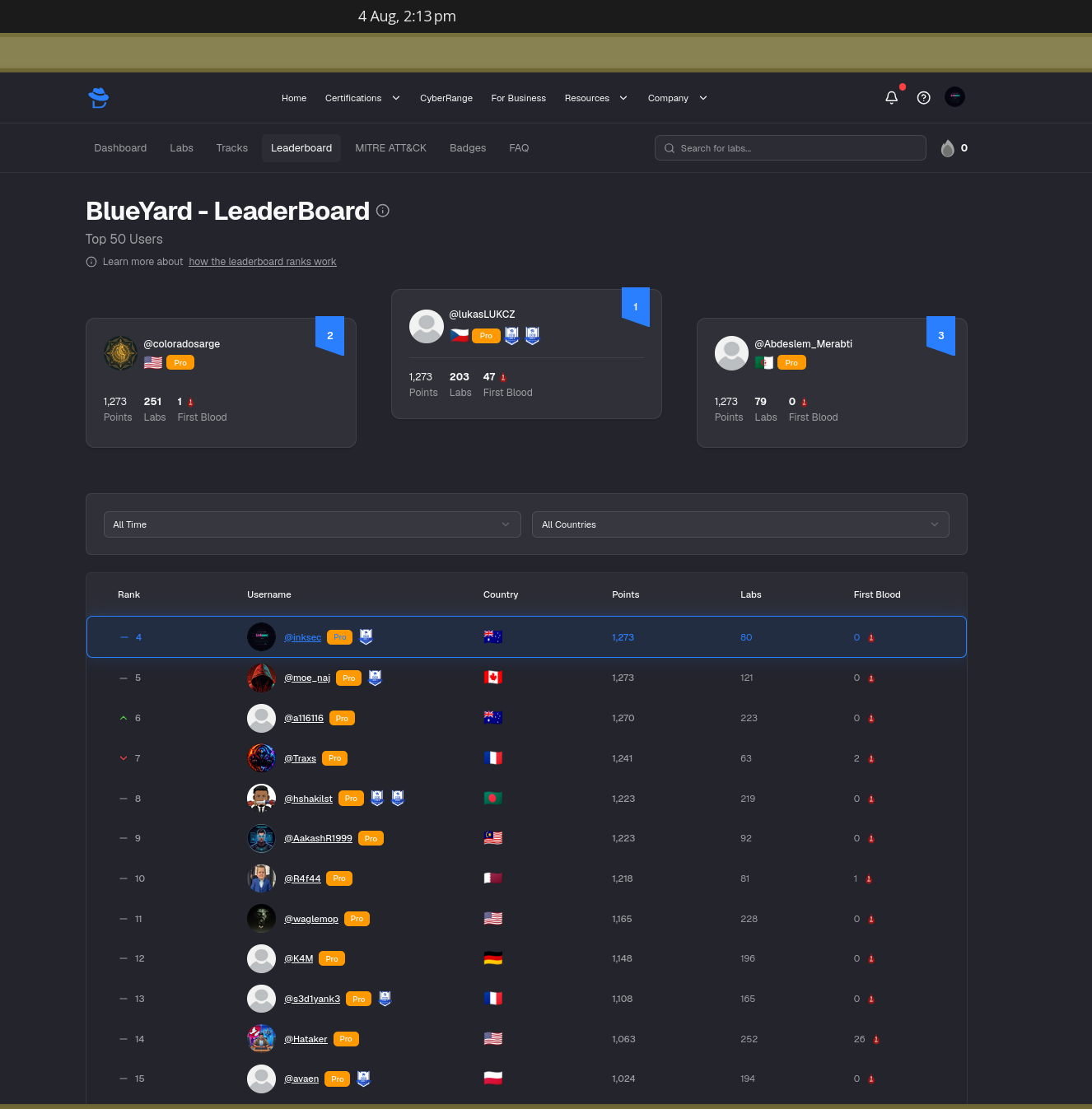Image resolution: width=1092 pixels, height=1109 pixels.
Task: Open the MITRE ATT&CK tab
Action: [391, 148]
